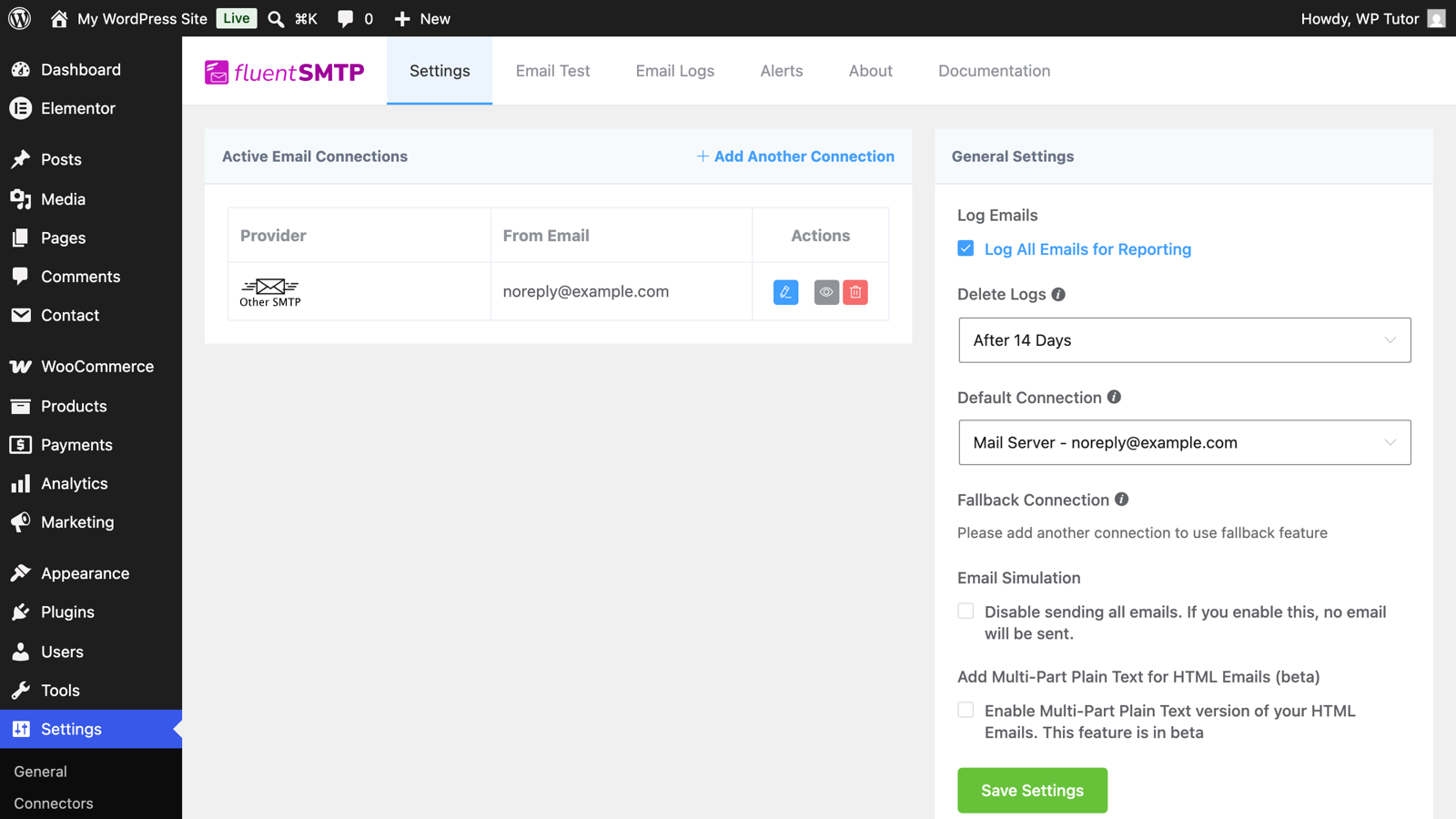1456x819 pixels.
Task: Click the New plus icon
Action: tap(402, 18)
